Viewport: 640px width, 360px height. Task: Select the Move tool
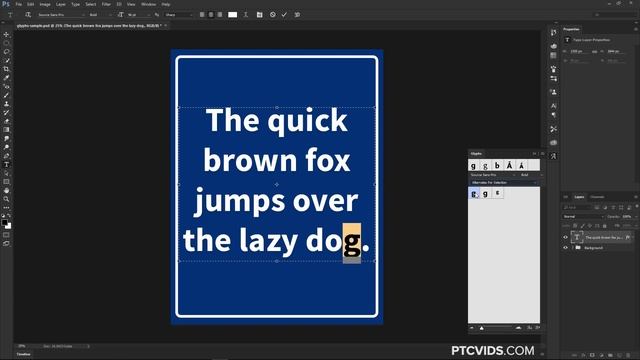pyautogui.click(x=6, y=34)
